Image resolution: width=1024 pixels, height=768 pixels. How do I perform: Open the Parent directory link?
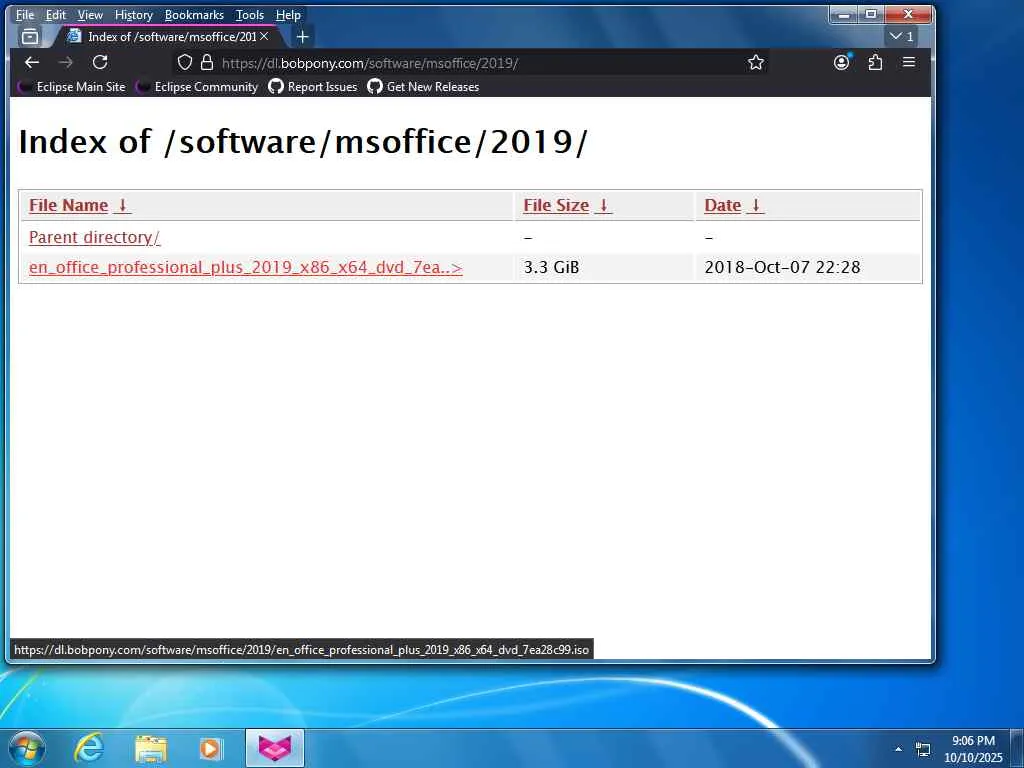point(95,237)
